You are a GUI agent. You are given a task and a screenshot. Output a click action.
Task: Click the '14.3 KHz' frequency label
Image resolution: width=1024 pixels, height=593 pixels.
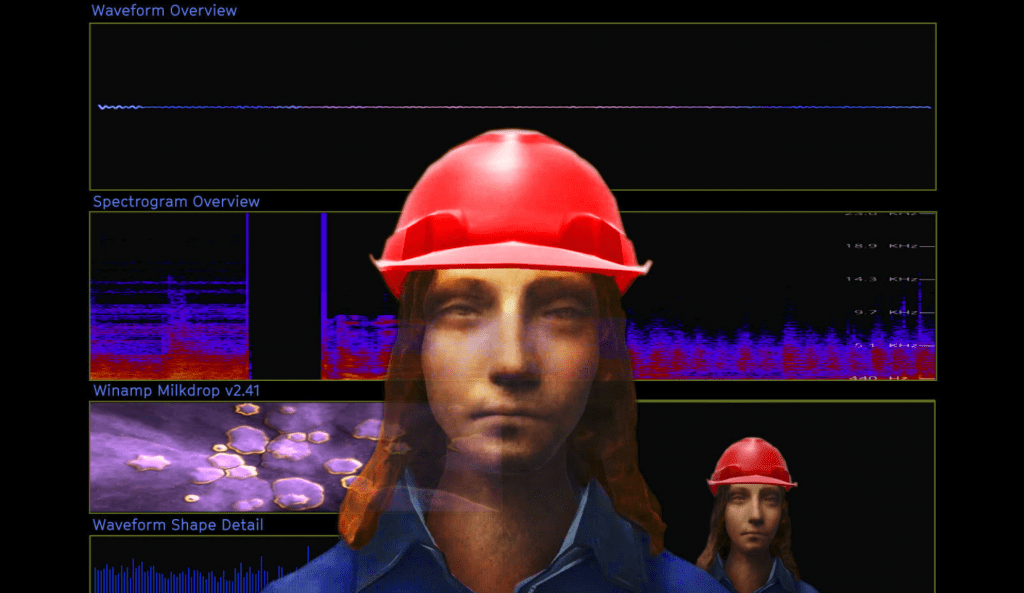click(882, 279)
